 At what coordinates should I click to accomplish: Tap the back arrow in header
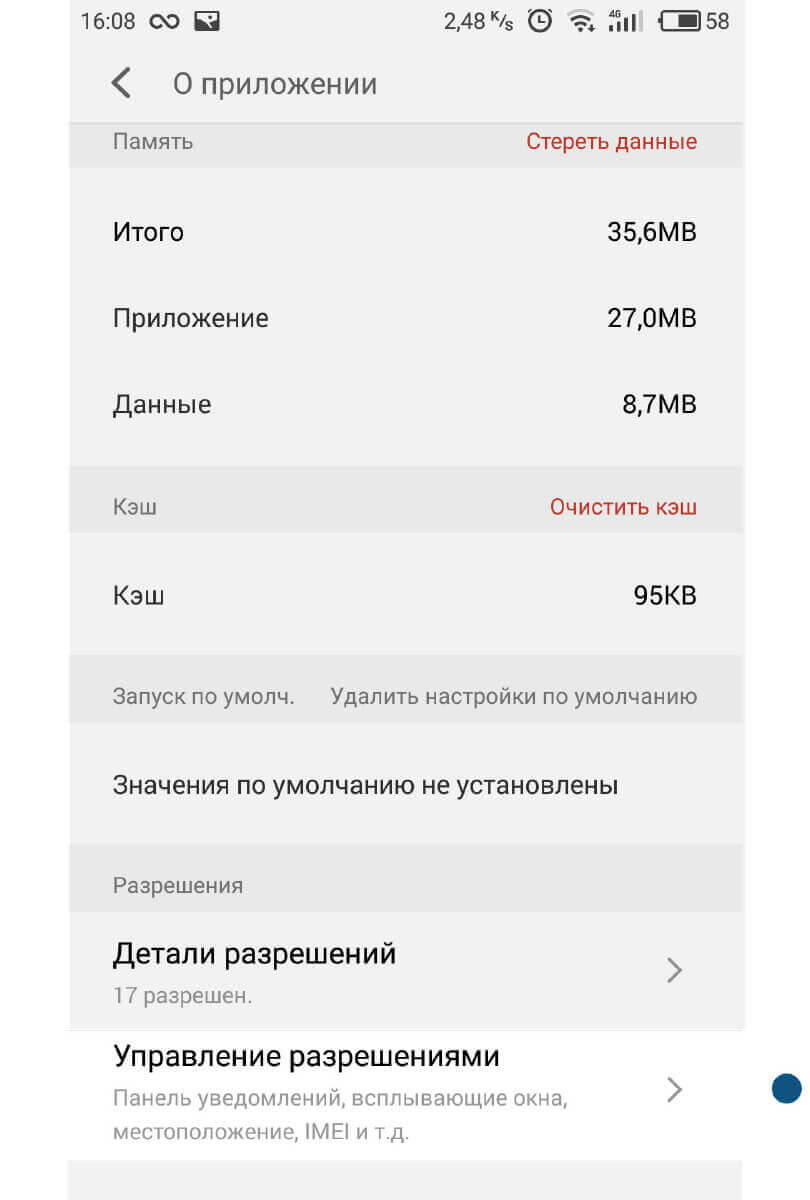click(121, 83)
